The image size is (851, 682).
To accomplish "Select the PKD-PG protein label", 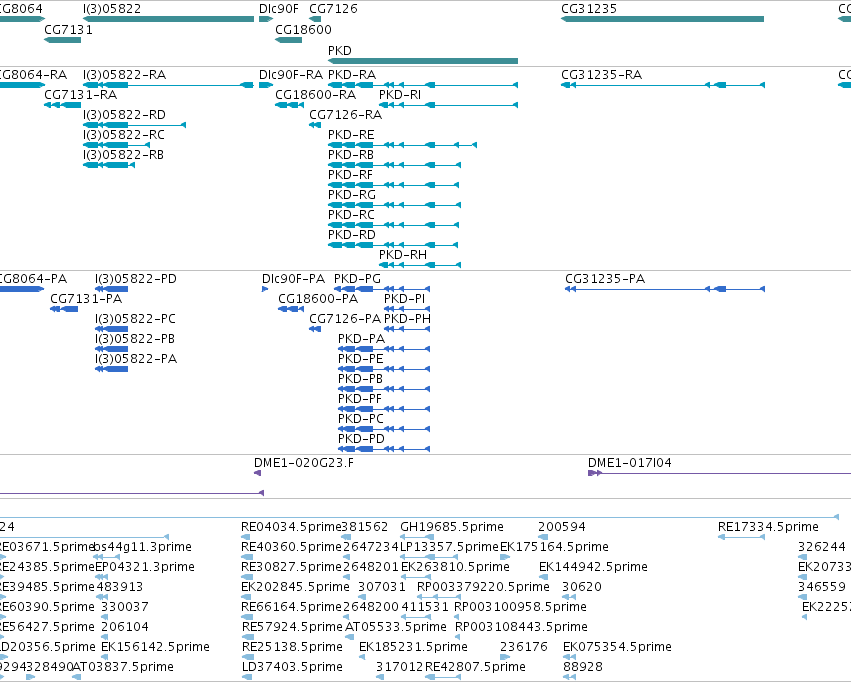I will pos(358,278).
